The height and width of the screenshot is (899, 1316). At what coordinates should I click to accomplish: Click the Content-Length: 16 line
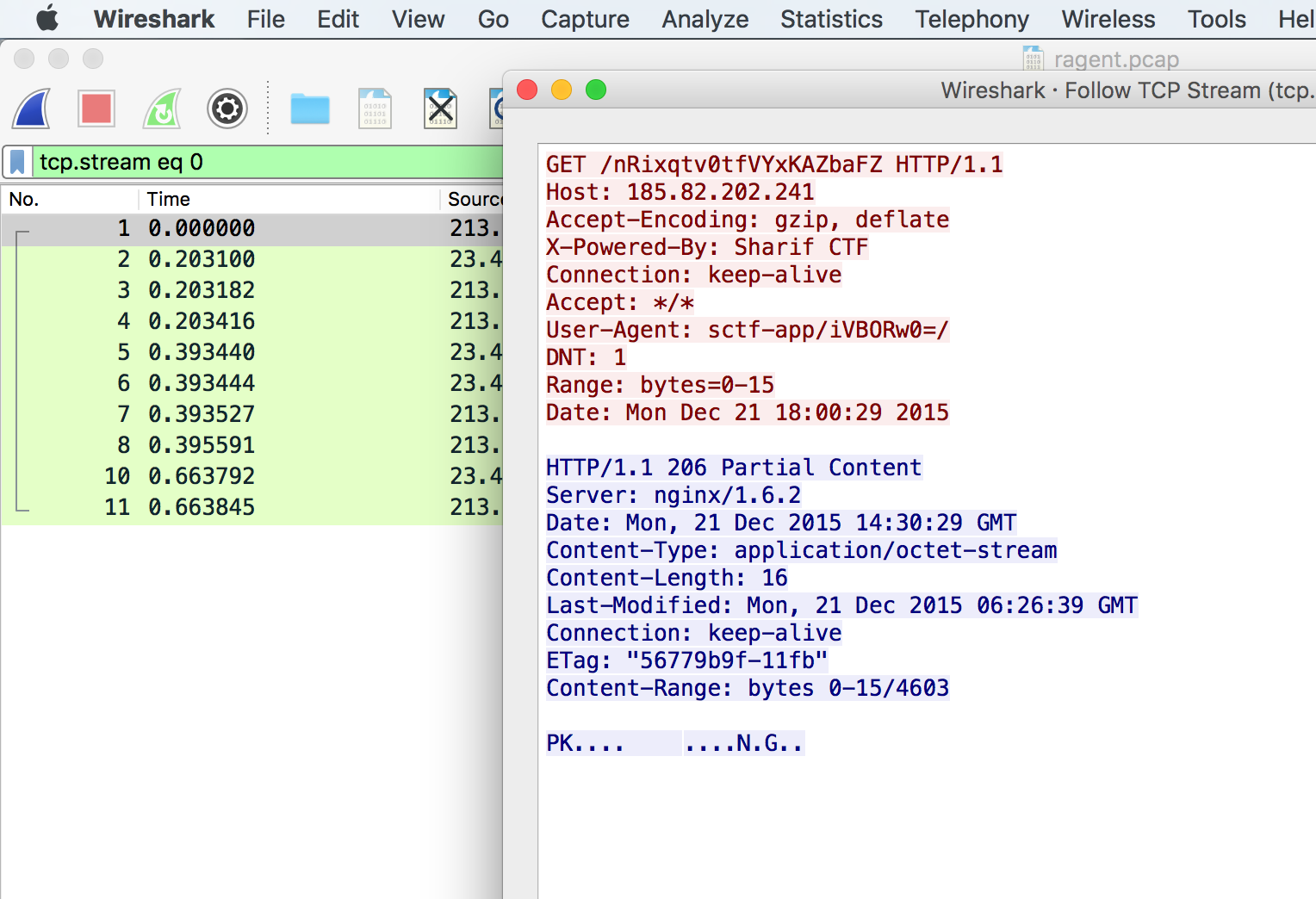pos(667,578)
